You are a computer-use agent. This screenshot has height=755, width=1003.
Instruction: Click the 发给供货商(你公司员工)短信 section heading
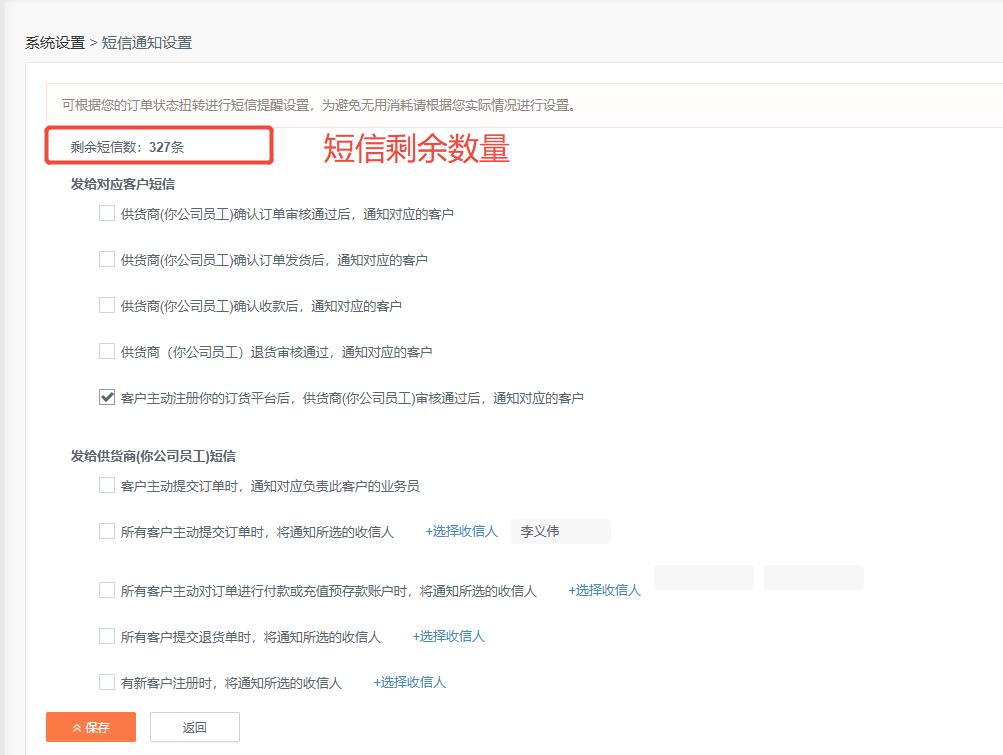pos(153,456)
